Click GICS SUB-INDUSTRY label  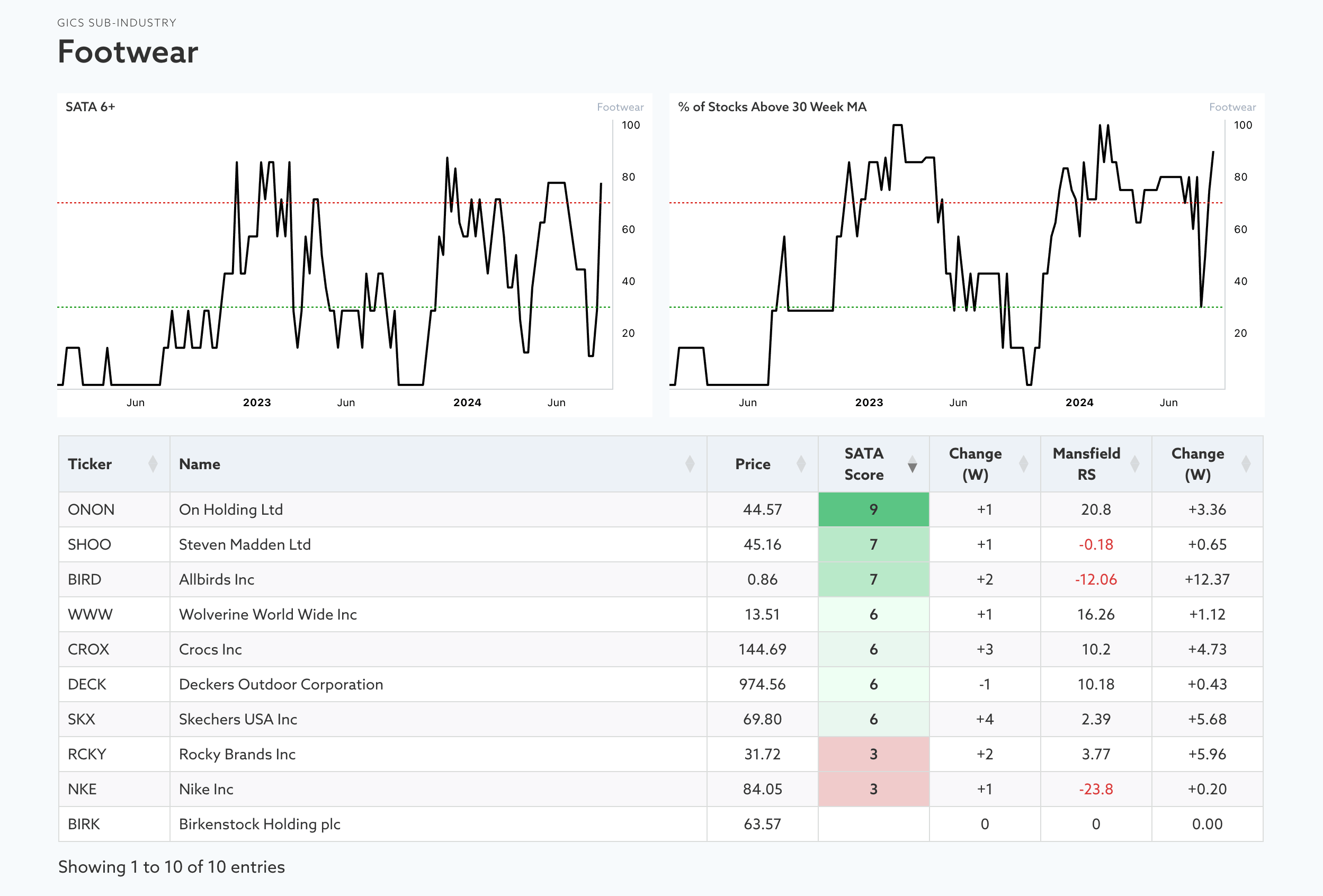point(117,23)
